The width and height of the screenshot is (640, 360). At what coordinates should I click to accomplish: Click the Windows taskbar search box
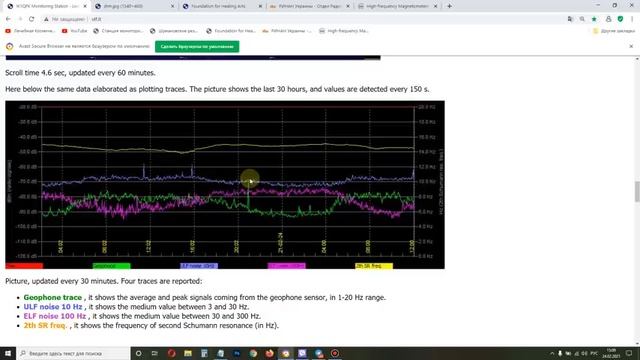tap(73, 353)
